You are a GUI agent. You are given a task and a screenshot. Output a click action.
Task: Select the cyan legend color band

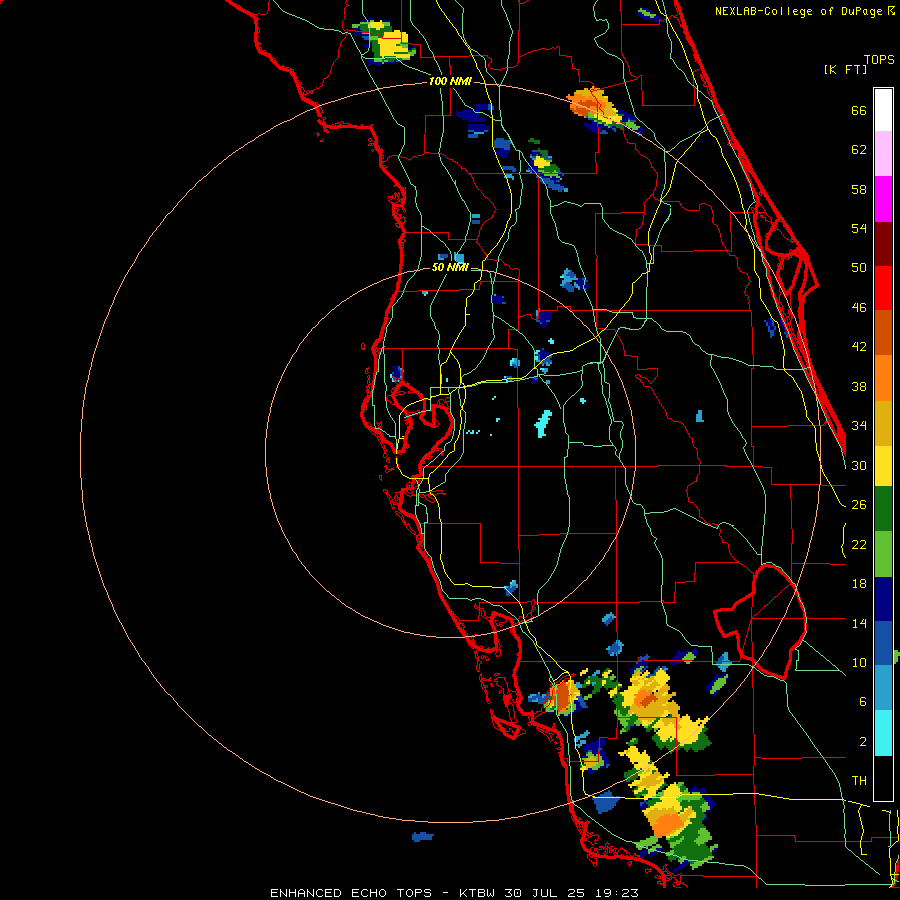[x=883, y=733]
